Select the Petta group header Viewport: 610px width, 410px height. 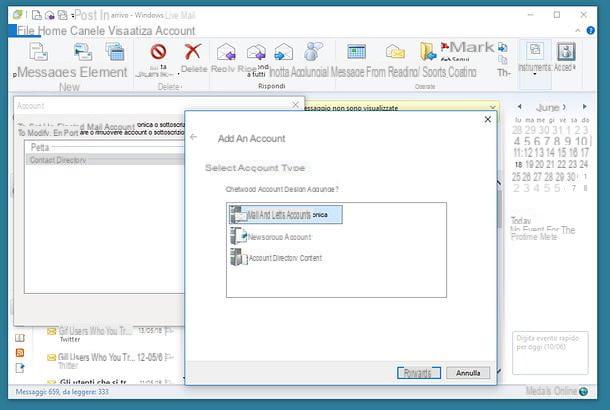pos(40,147)
